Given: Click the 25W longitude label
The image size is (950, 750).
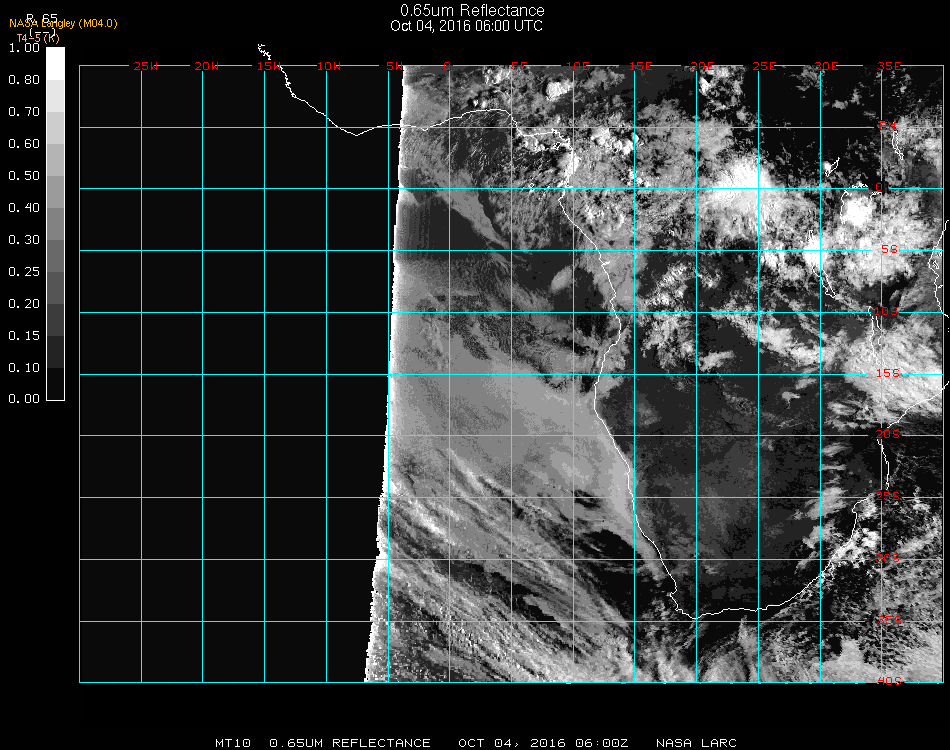Looking at the screenshot, I should [x=146, y=66].
